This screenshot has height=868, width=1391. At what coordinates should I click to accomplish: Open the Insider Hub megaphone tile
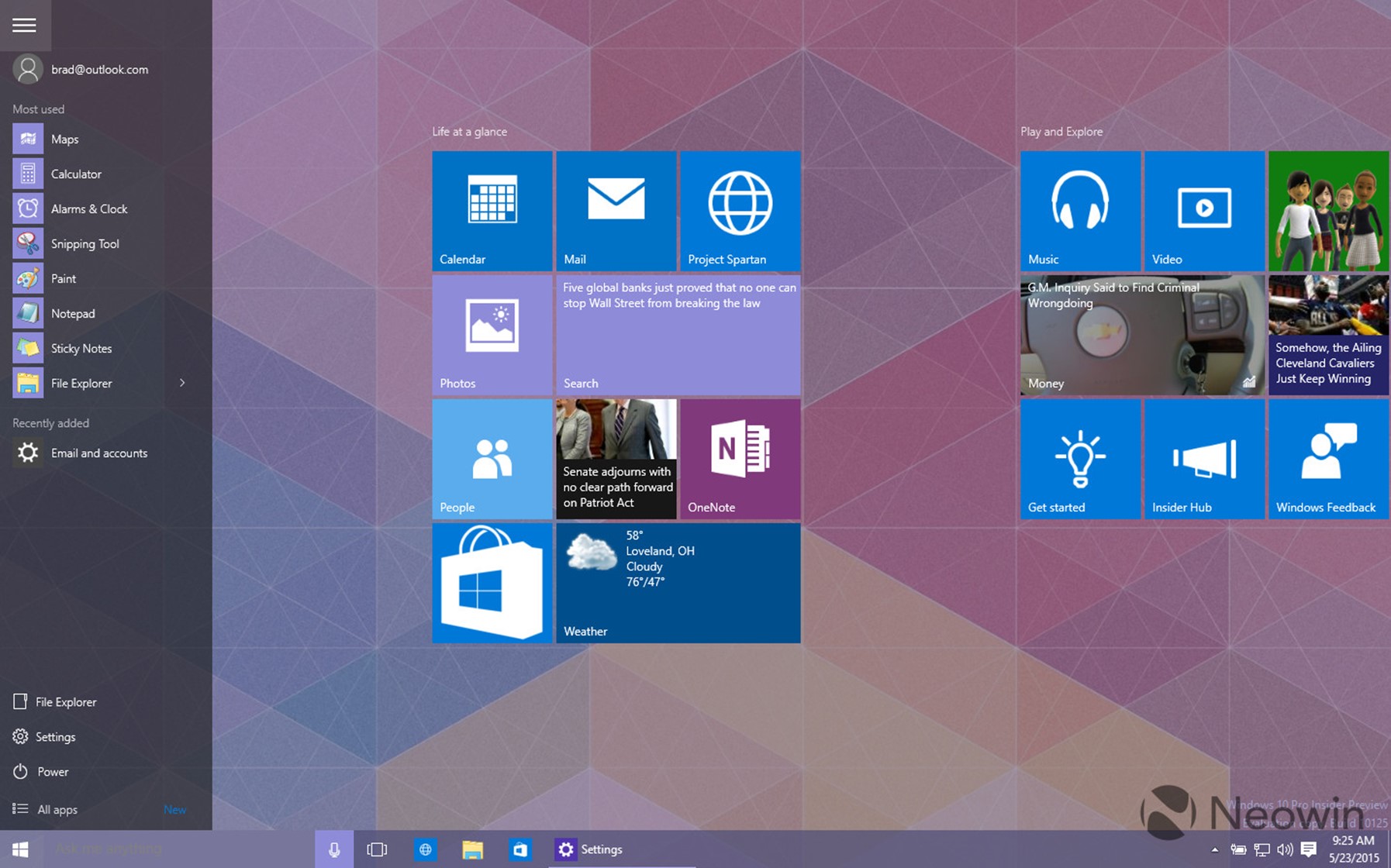click(1204, 459)
